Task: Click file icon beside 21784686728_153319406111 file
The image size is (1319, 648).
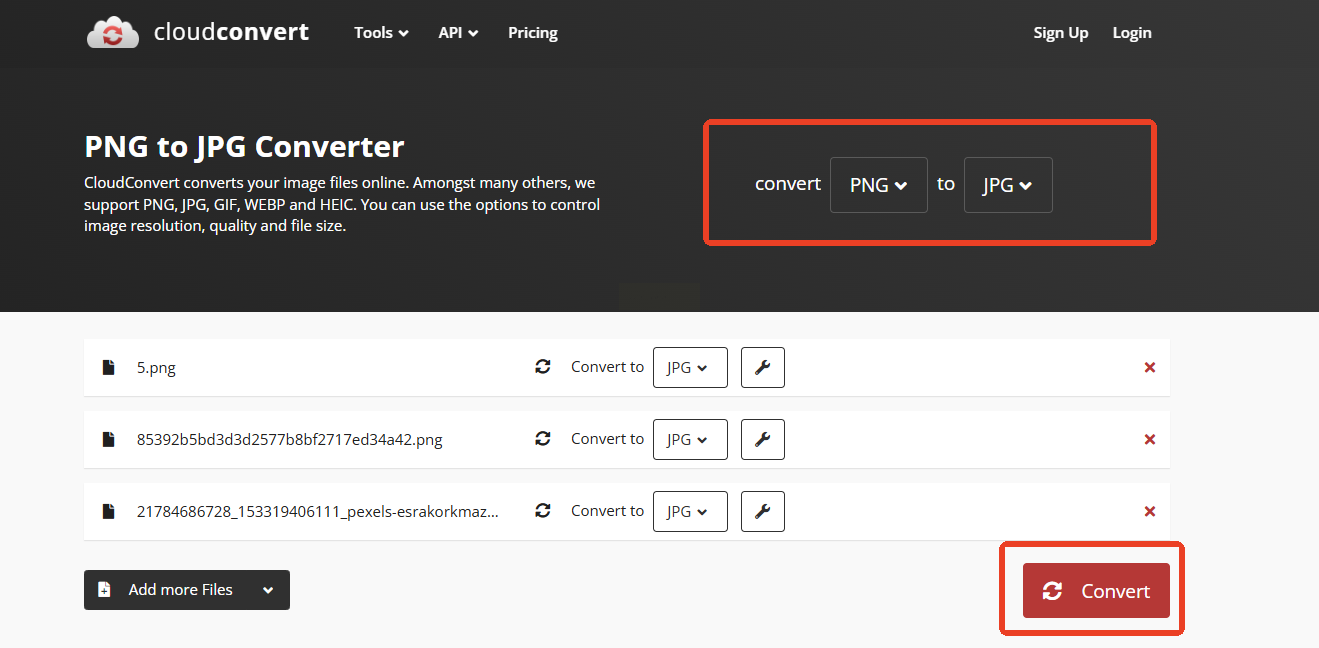Action: click(x=108, y=511)
